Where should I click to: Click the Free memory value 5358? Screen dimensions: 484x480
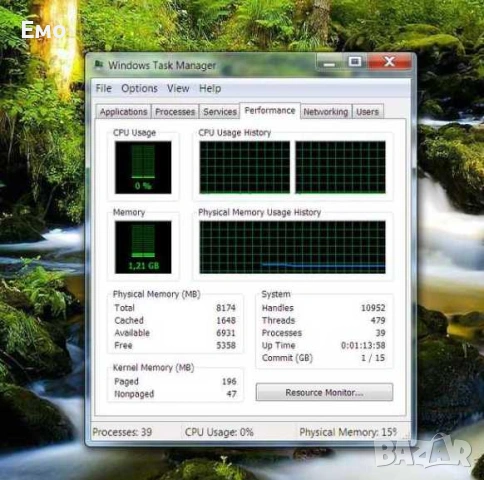pos(226,345)
